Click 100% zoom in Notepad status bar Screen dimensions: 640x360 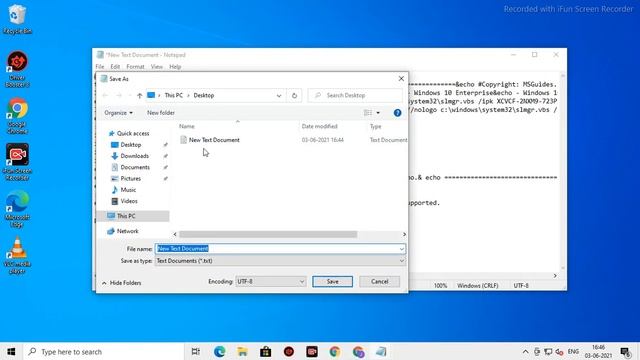click(440, 286)
